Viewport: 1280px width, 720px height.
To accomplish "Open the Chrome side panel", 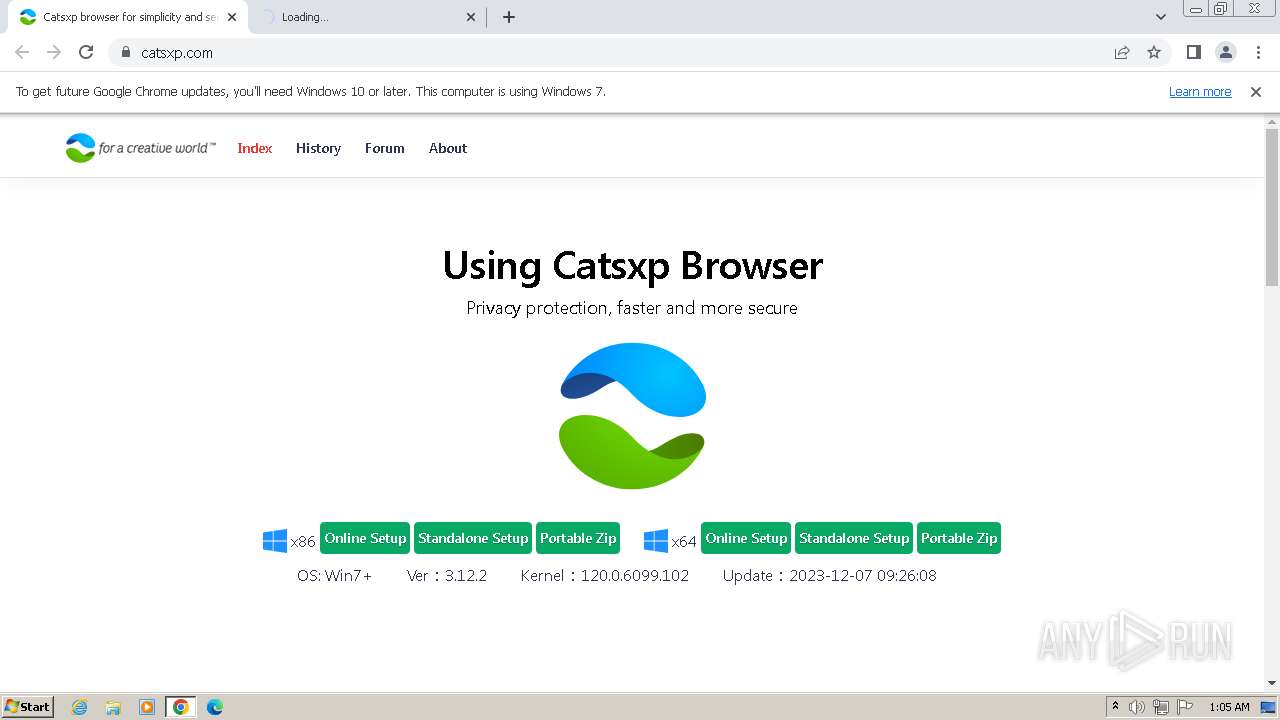I will (x=1193, y=52).
